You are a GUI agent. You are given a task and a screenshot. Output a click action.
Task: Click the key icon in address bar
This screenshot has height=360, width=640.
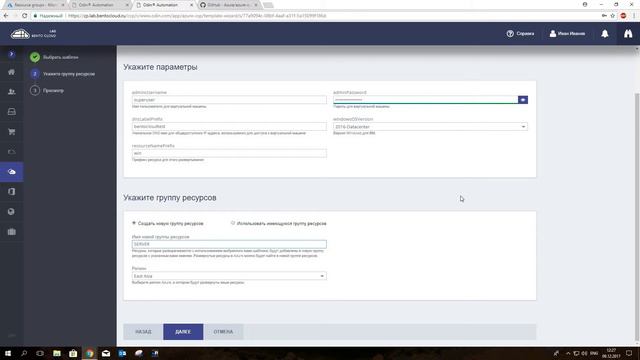pyautogui.click(x=604, y=16)
